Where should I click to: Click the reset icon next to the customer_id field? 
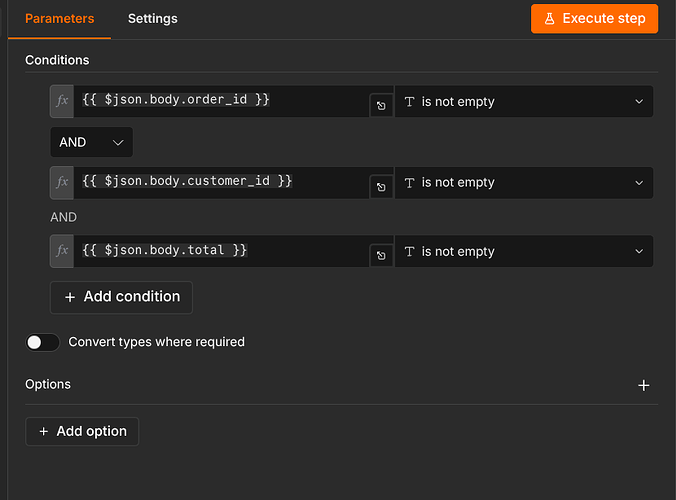point(381,187)
